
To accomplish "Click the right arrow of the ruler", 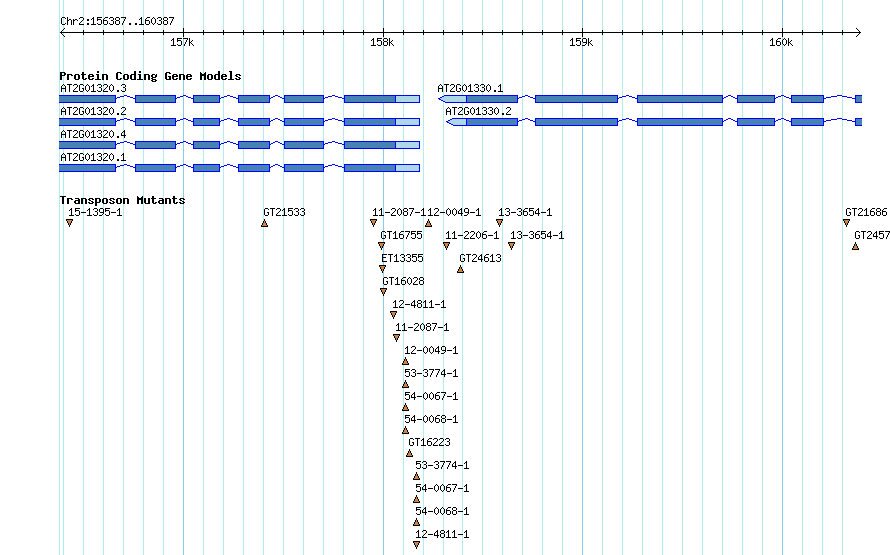I will pyautogui.click(x=858, y=32).
